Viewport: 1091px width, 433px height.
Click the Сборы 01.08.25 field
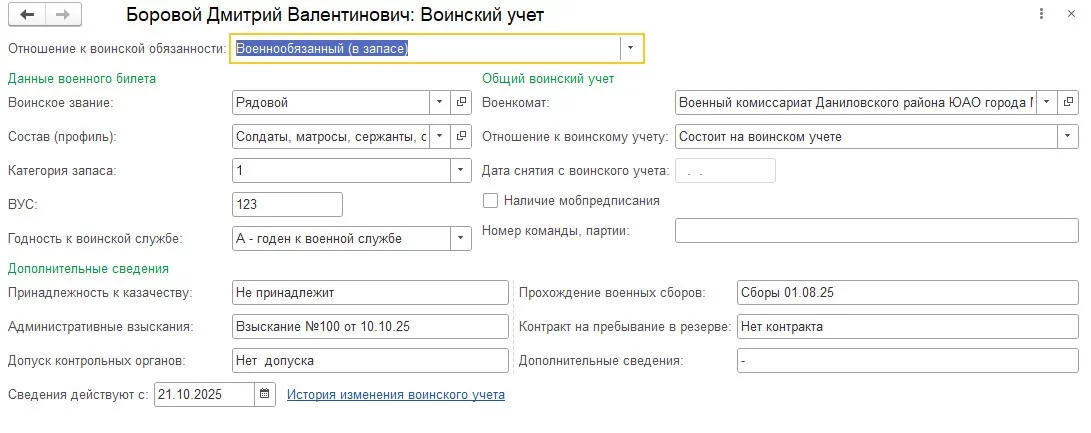908,292
